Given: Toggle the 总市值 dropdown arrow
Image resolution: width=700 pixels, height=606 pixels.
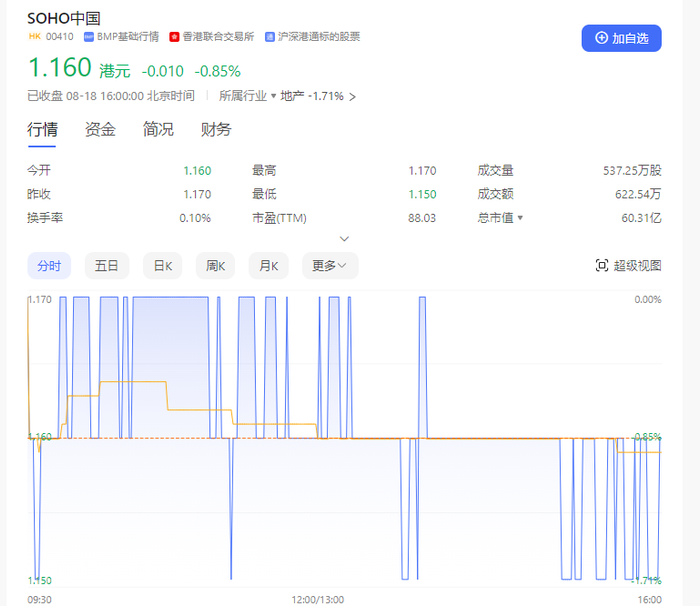Looking at the screenshot, I should [x=520, y=218].
